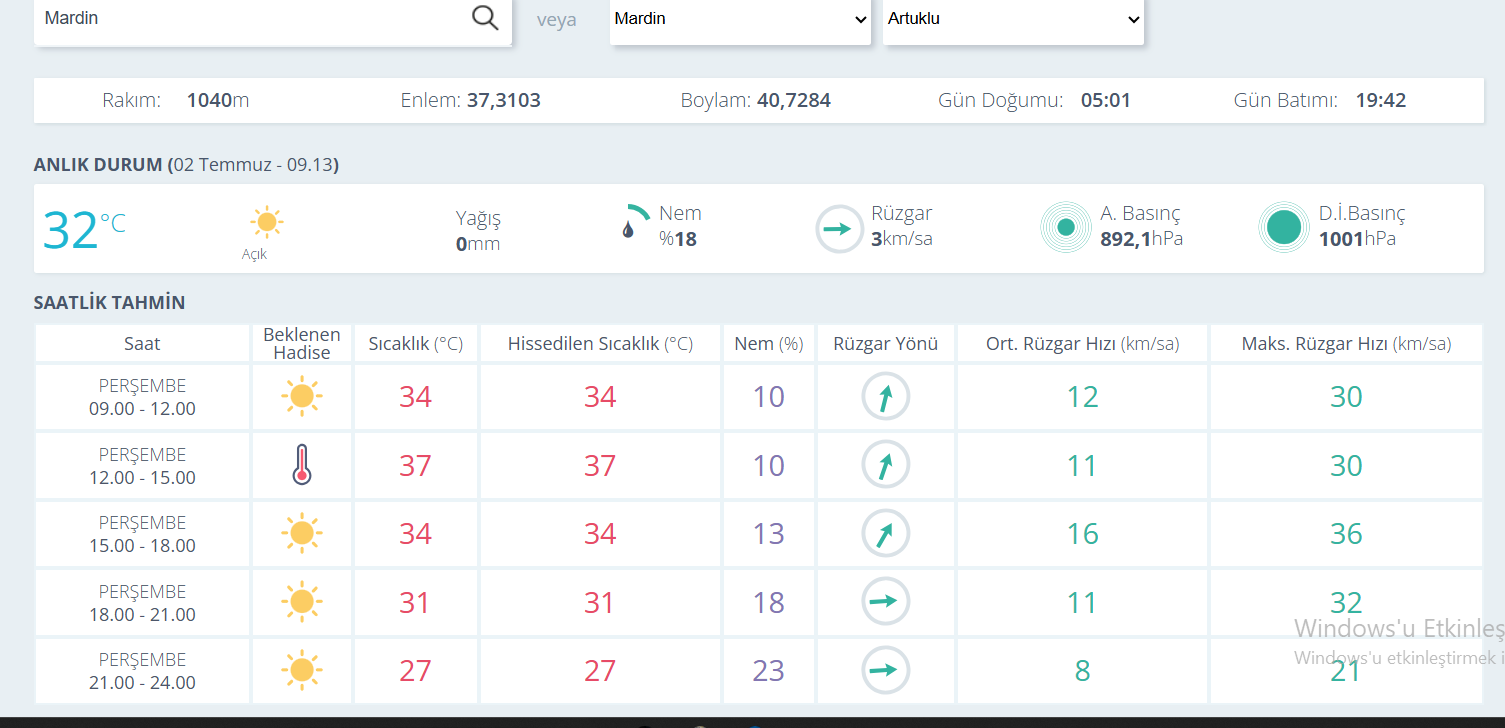Screen dimensions: 1505x728
Task: Click the sun icon for 09.00 - 12.00
Action: click(x=301, y=397)
